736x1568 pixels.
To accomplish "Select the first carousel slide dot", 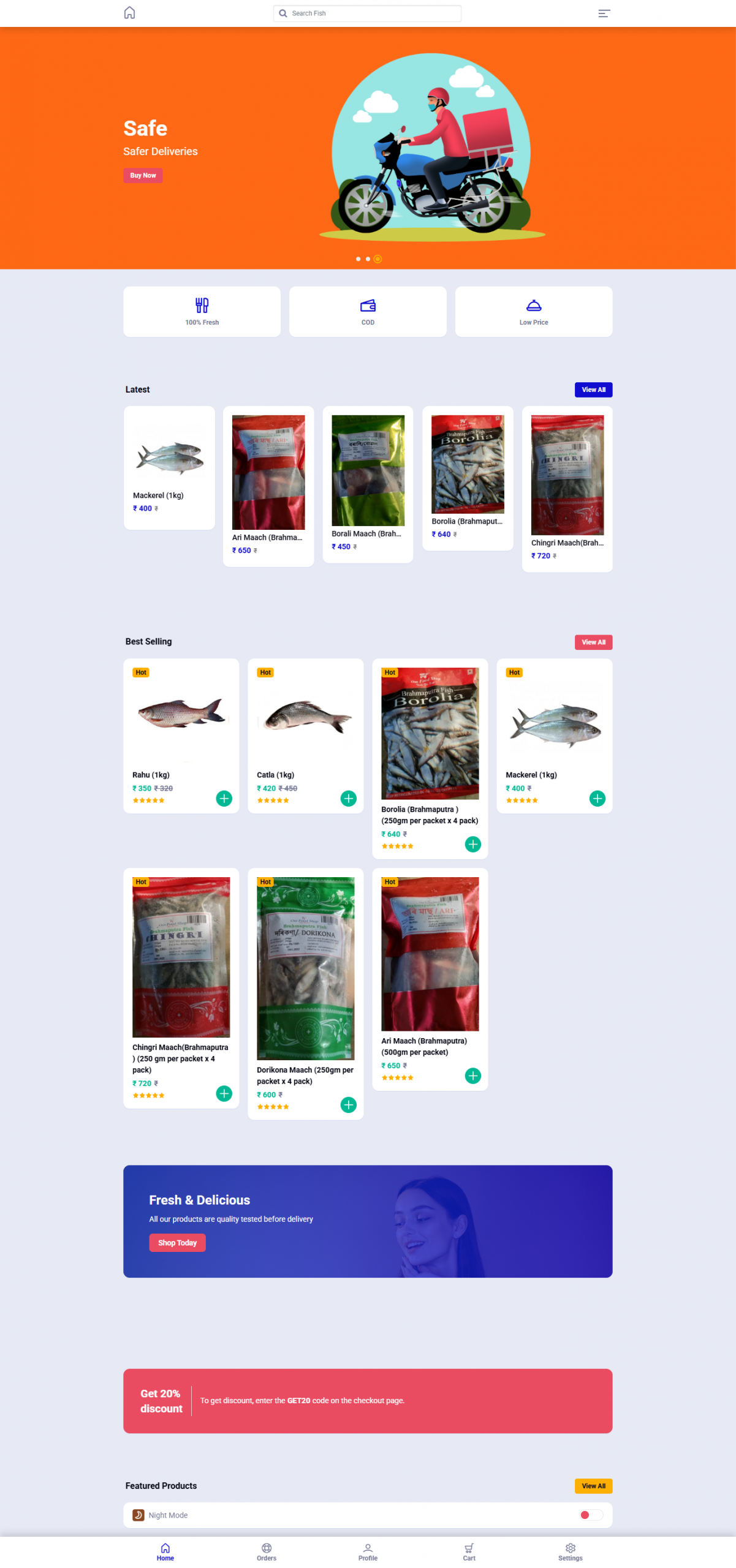I will [x=358, y=259].
